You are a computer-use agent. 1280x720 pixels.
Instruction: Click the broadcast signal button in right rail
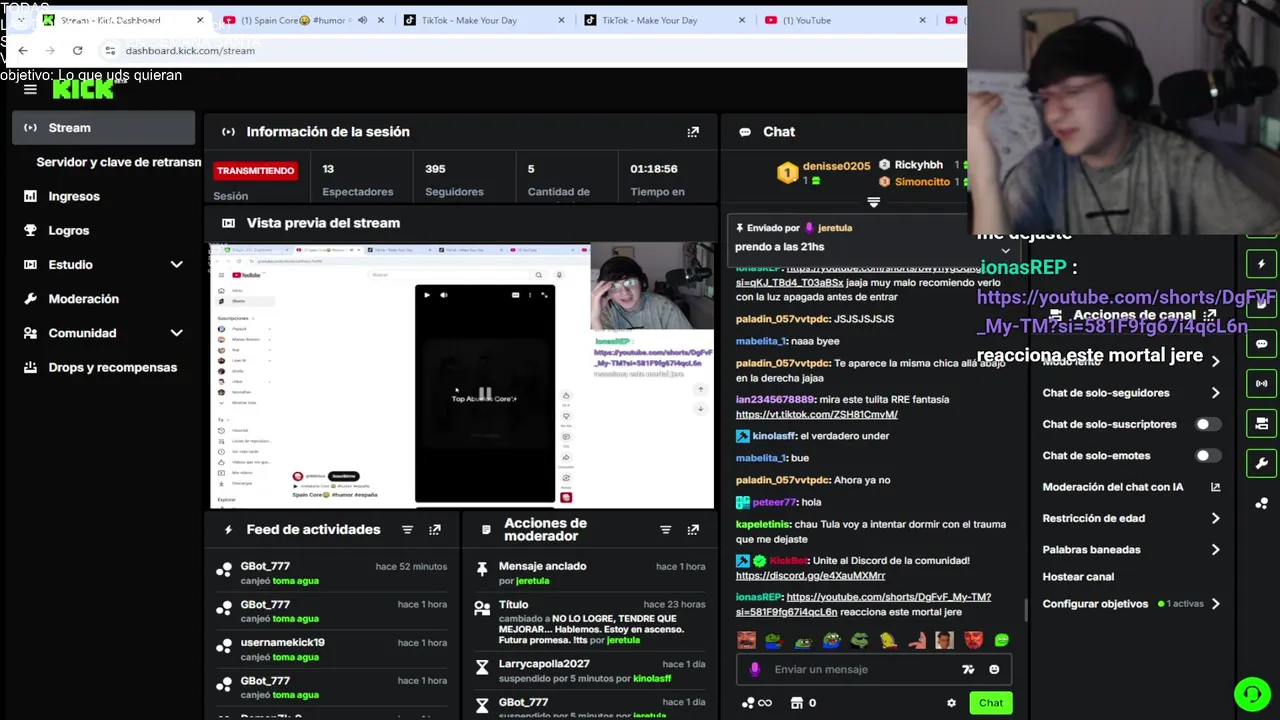(x=1261, y=383)
